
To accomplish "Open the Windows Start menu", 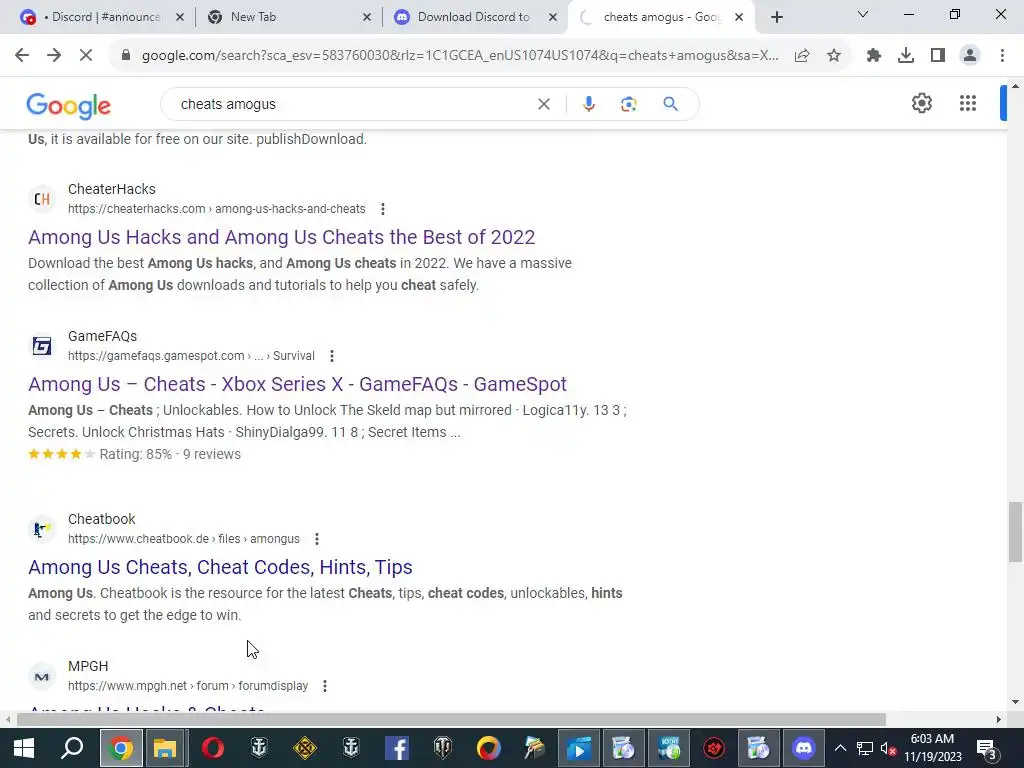I will 24,748.
